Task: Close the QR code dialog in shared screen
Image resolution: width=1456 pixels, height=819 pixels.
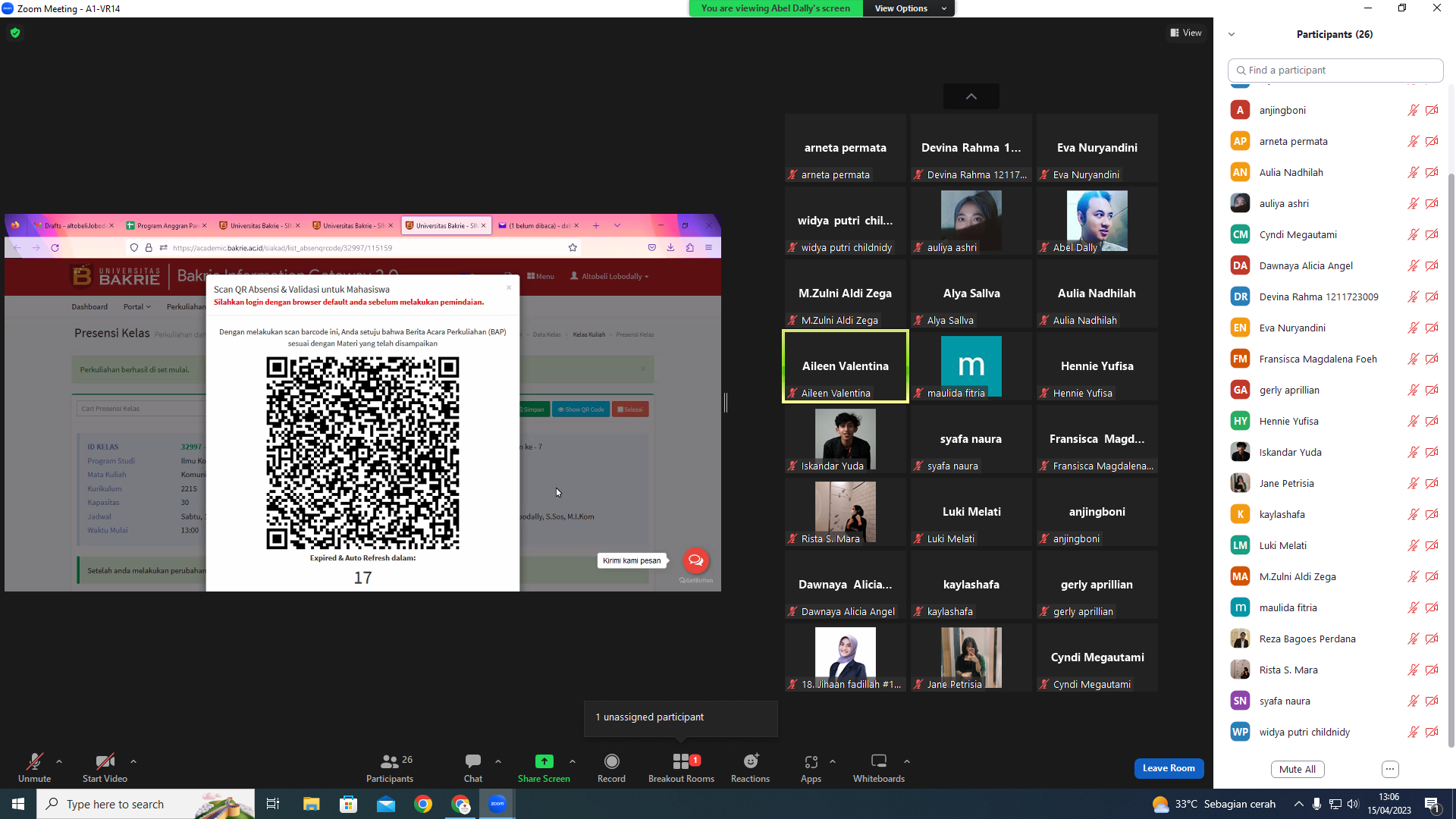Action: (x=509, y=287)
